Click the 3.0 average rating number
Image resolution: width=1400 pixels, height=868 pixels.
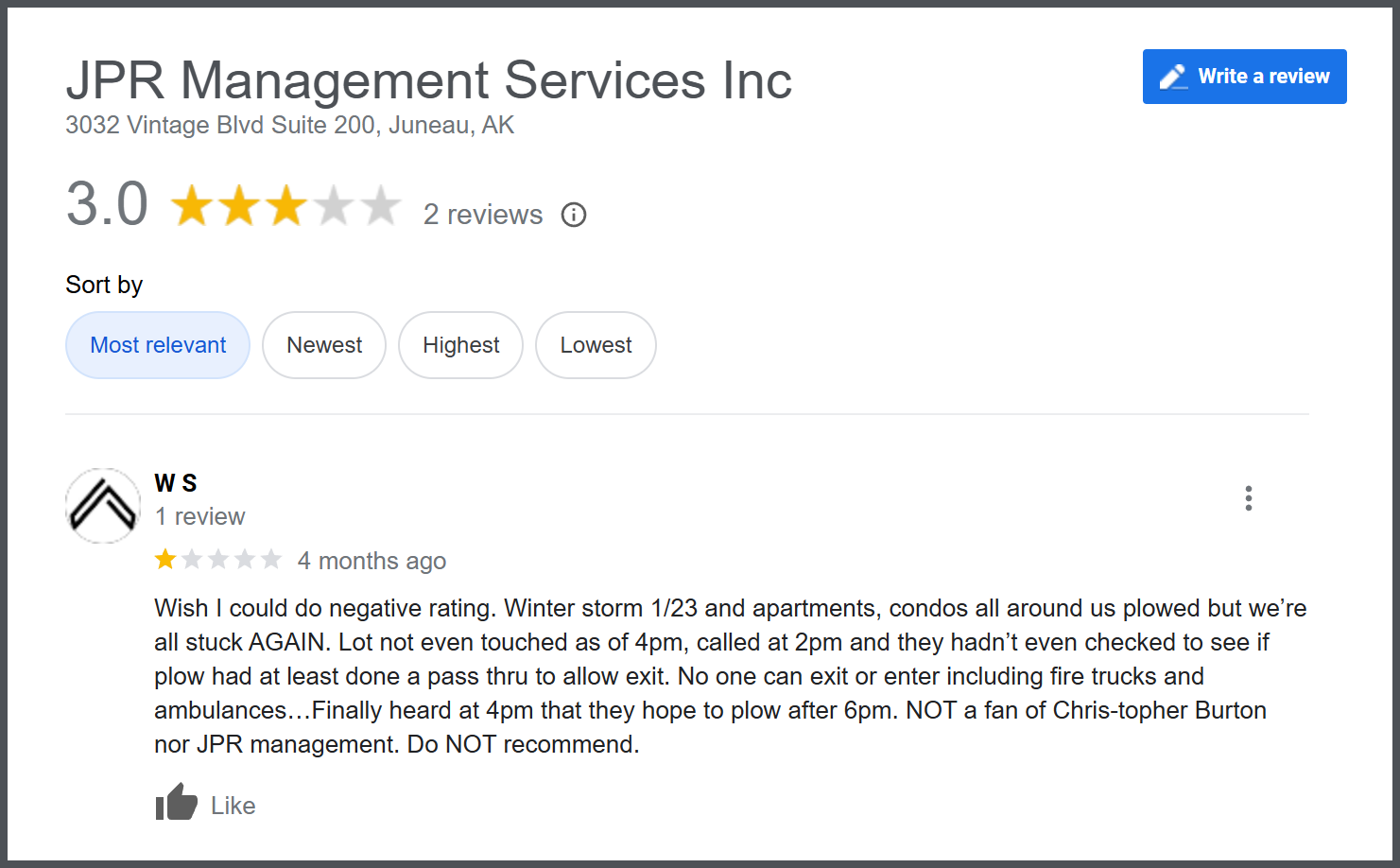(107, 204)
